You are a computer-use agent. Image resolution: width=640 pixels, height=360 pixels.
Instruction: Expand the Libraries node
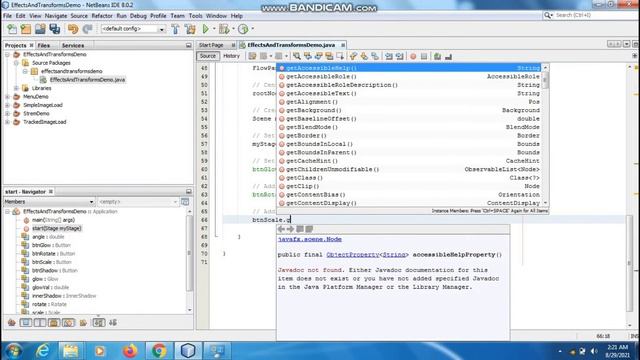(16, 88)
